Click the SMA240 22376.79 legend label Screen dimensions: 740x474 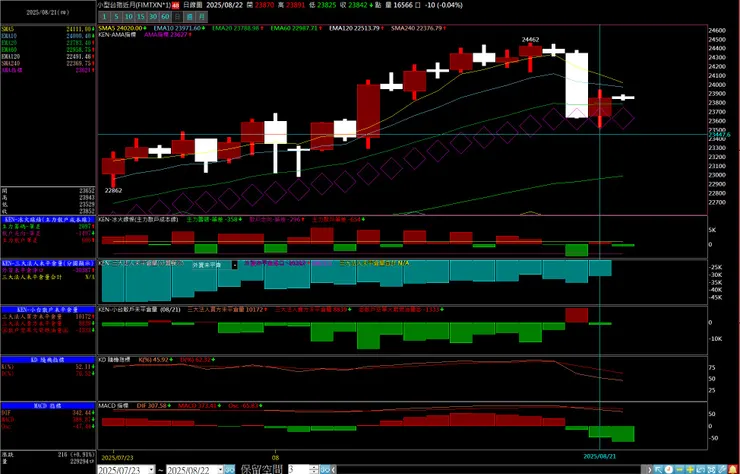[x=418, y=28]
